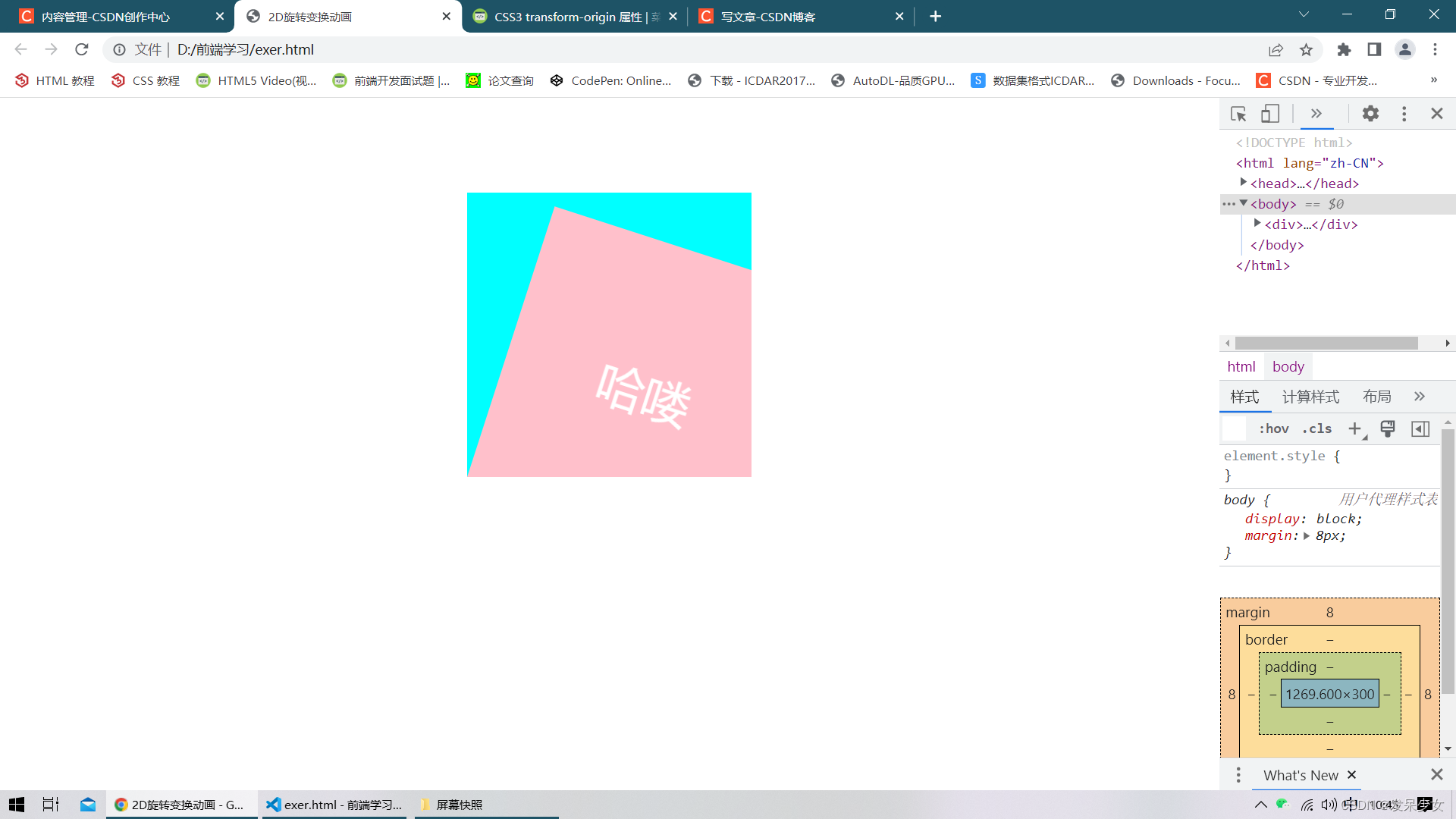Close the What's New tab
1456x819 pixels.
[x=1351, y=775]
